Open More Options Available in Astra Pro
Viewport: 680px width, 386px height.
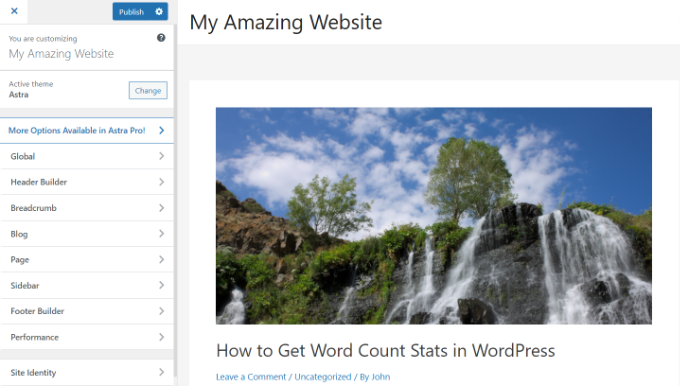pos(87,130)
